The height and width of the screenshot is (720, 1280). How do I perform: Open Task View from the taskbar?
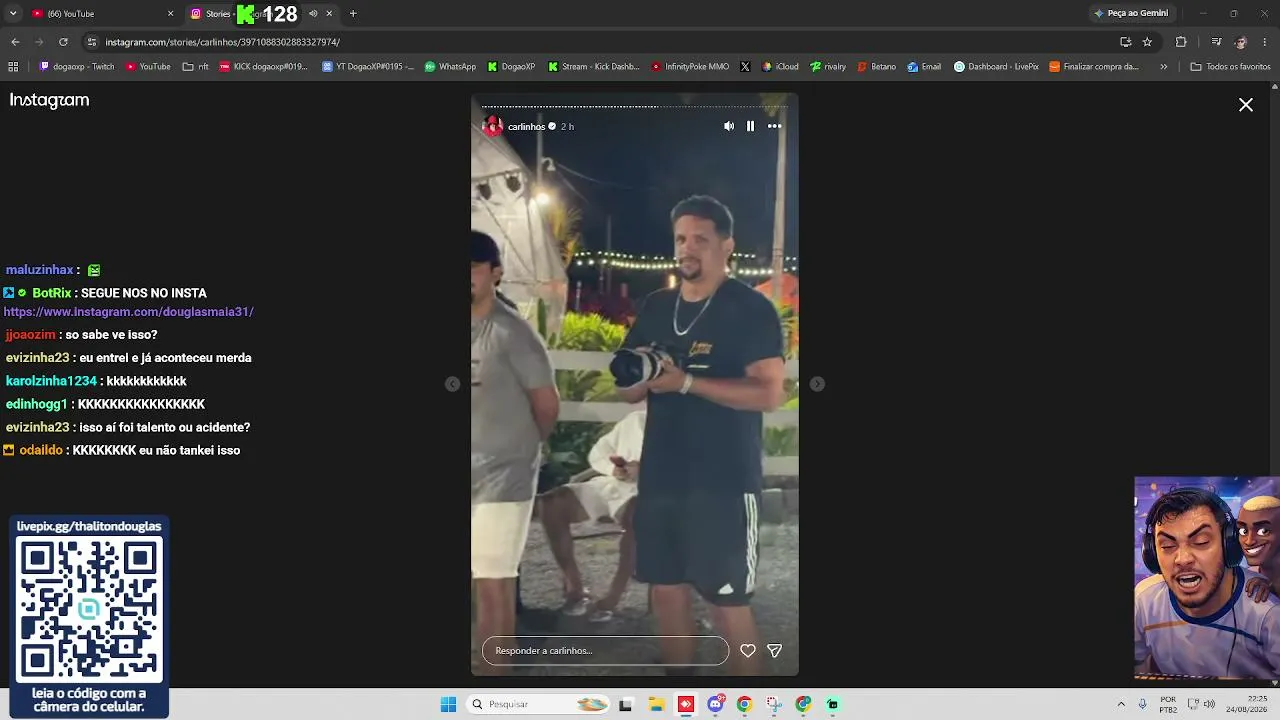pyautogui.click(x=626, y=704)
